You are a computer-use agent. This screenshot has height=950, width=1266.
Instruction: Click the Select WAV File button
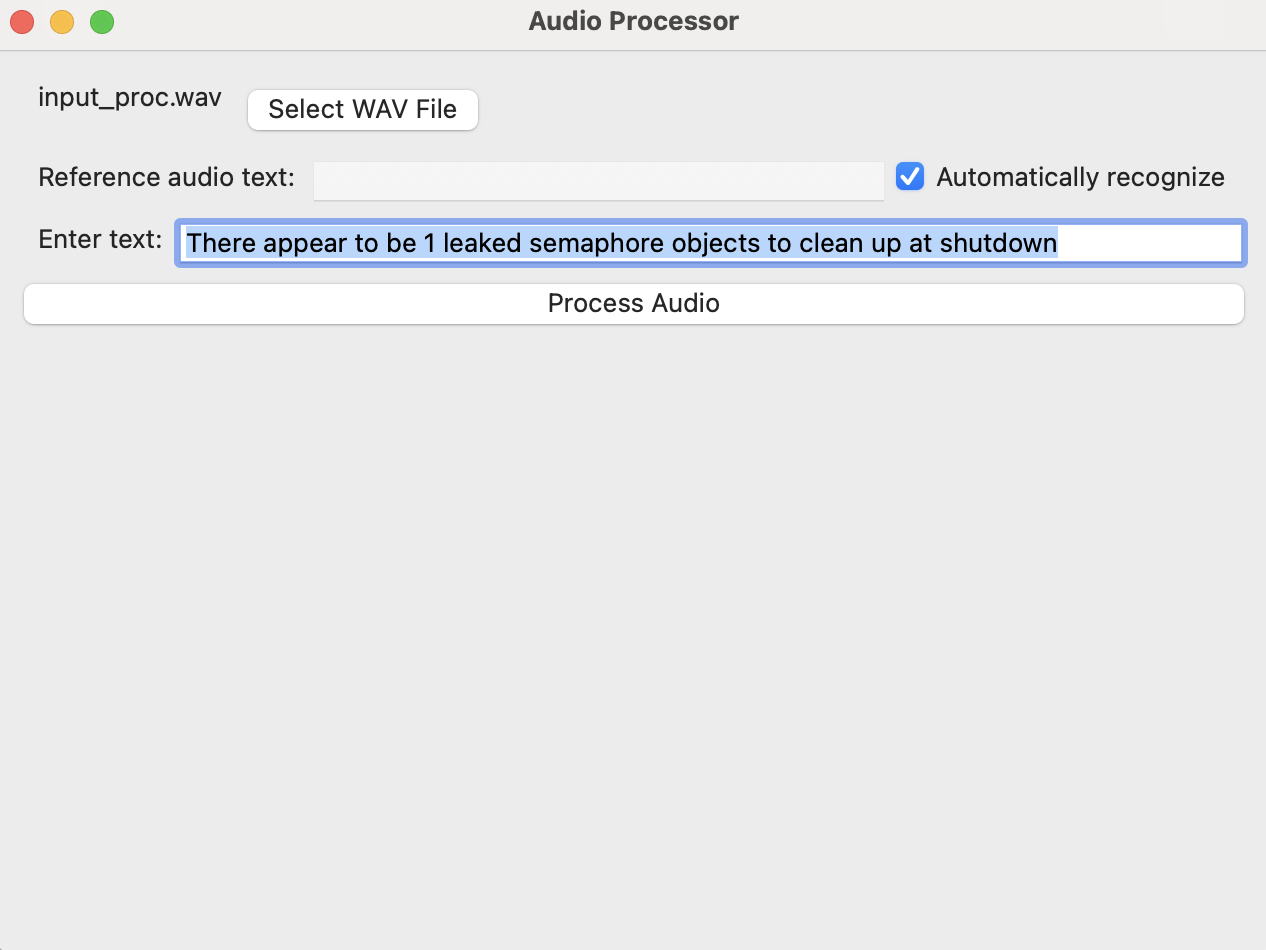click(362, 110)
